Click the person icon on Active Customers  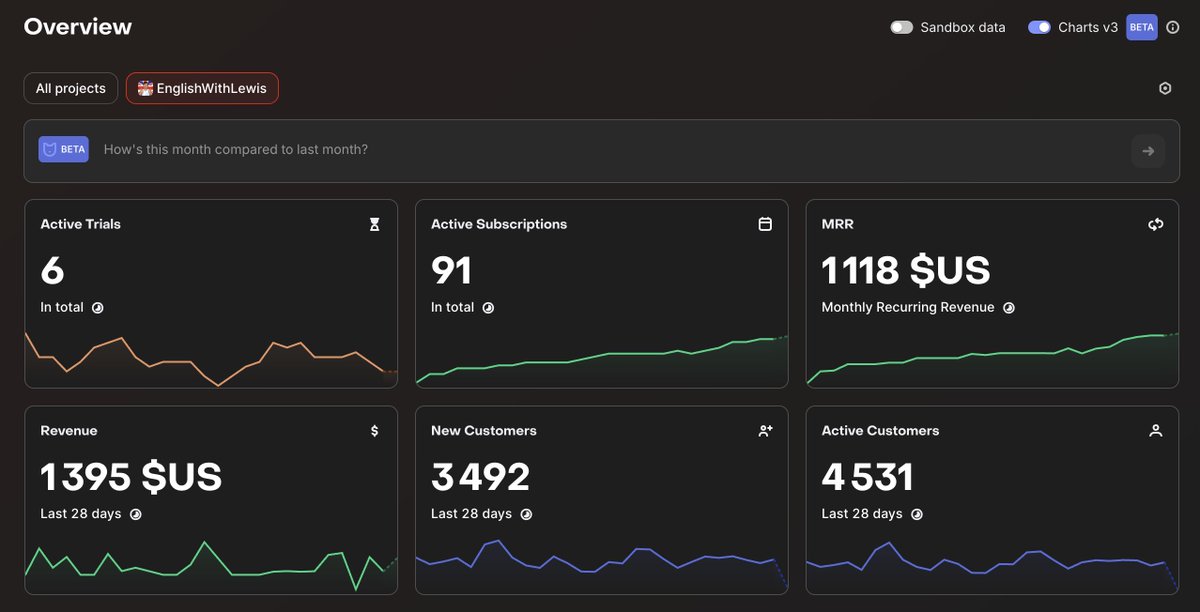coord(1156,431)
